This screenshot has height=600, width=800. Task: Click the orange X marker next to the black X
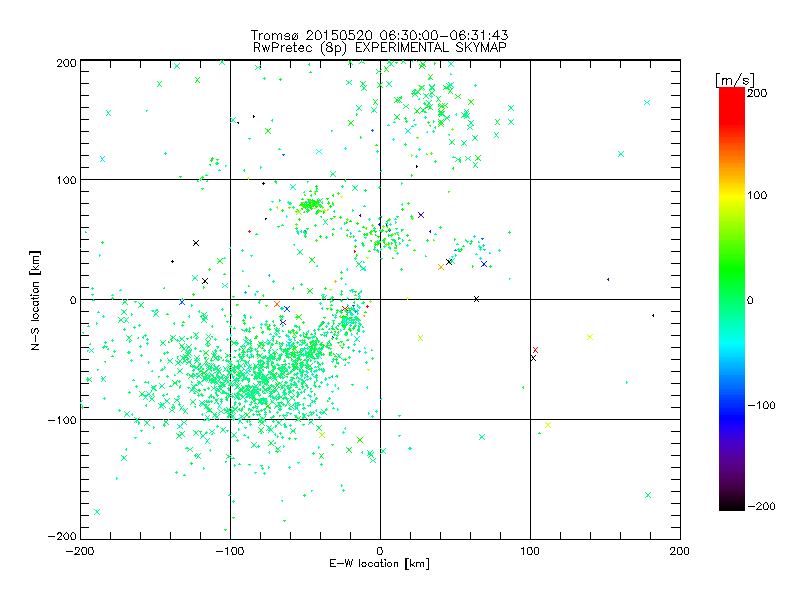441,267
